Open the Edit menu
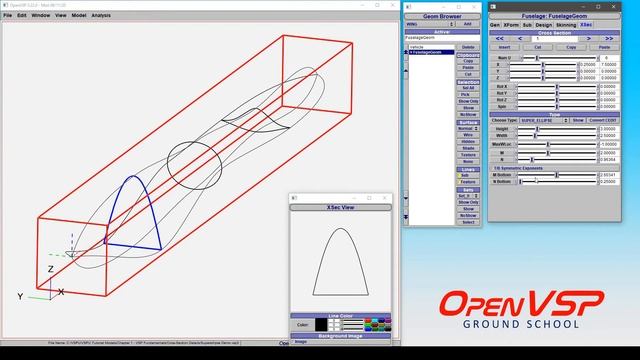The image size is (640, 360). coord(22,15)
